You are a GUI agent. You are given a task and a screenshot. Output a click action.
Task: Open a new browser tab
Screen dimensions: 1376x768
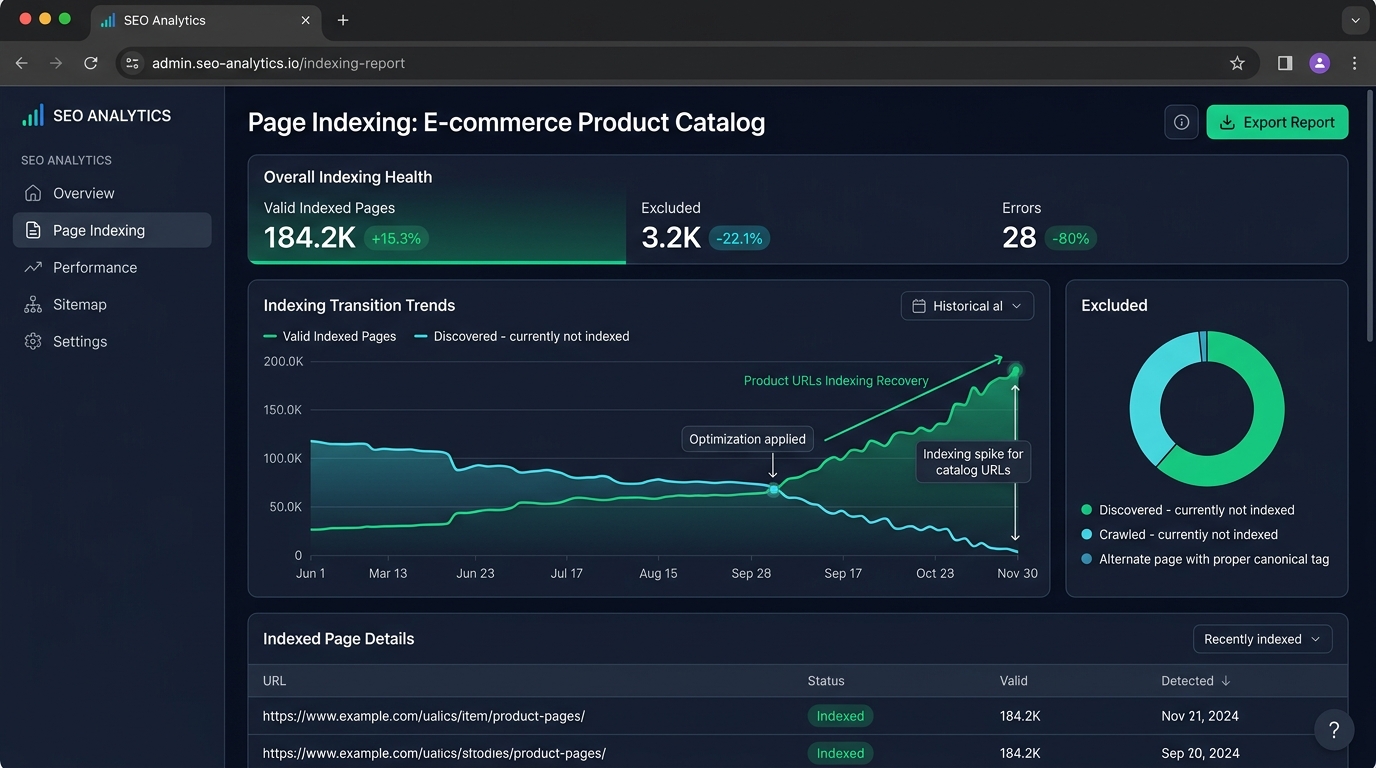[x=343, y=20]
